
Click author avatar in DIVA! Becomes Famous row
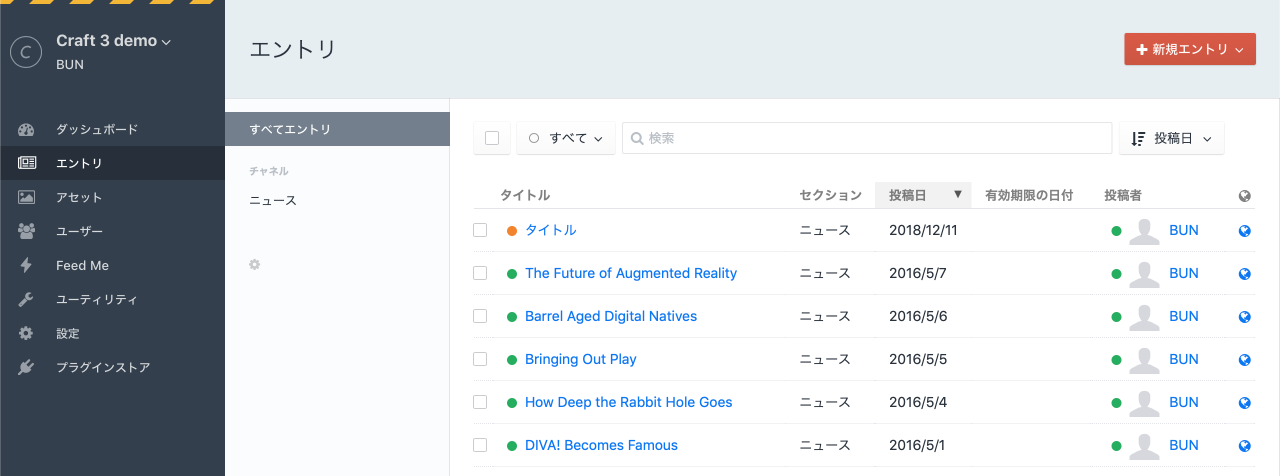point(1144,446)
